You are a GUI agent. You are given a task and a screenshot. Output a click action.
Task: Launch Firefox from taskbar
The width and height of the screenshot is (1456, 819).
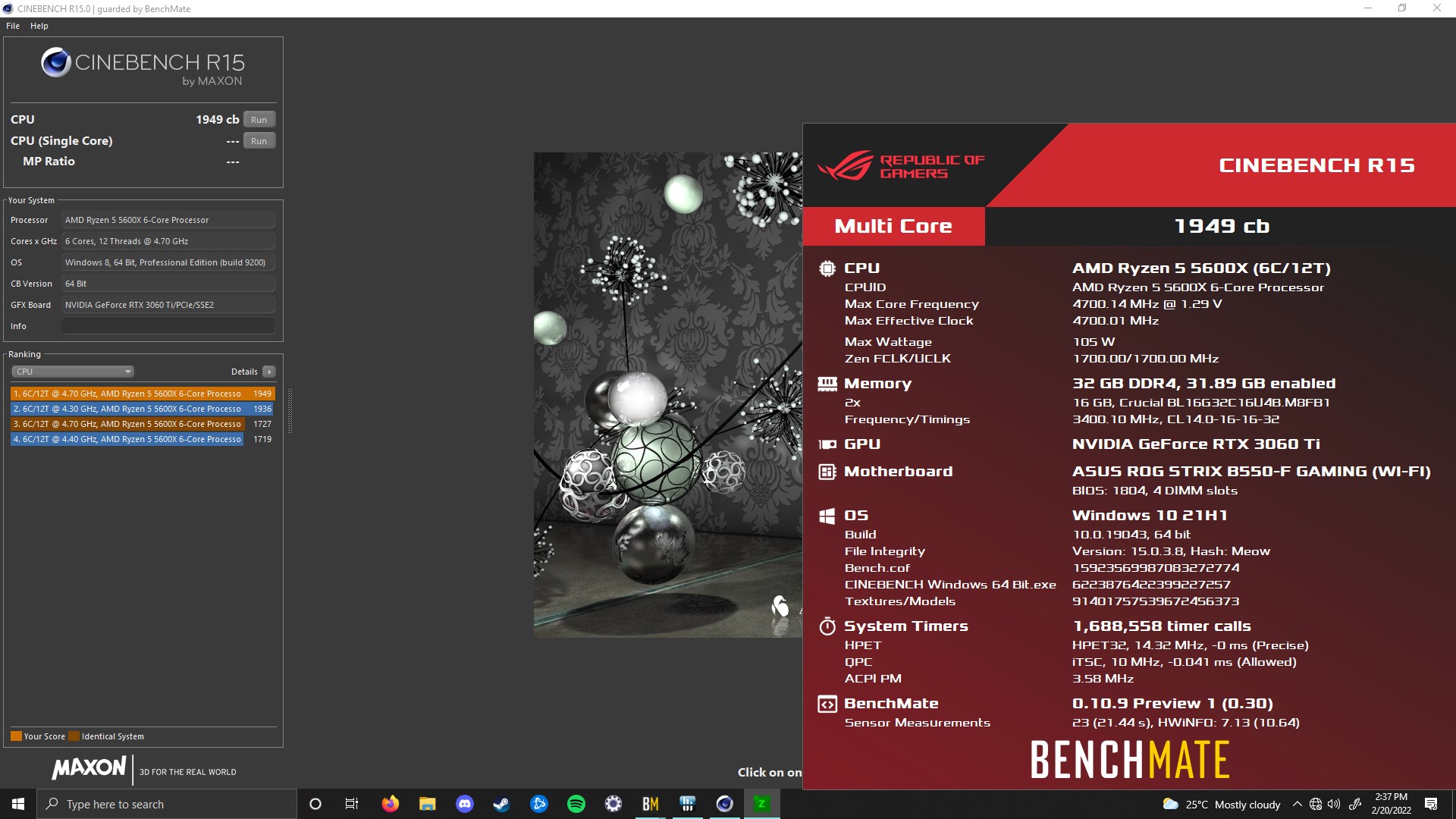coord(390,804)
